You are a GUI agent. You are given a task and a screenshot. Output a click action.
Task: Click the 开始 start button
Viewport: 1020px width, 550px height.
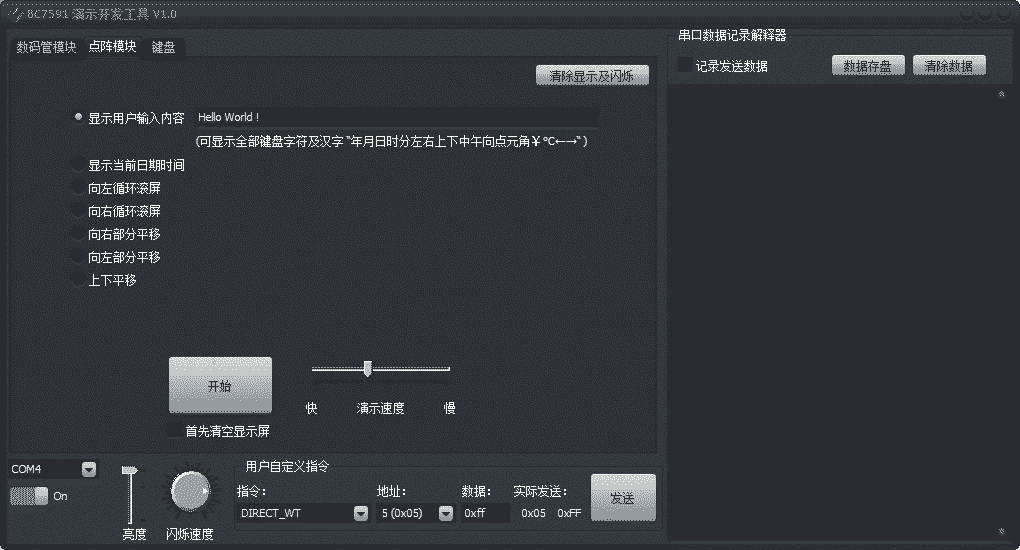click(221, 385)
